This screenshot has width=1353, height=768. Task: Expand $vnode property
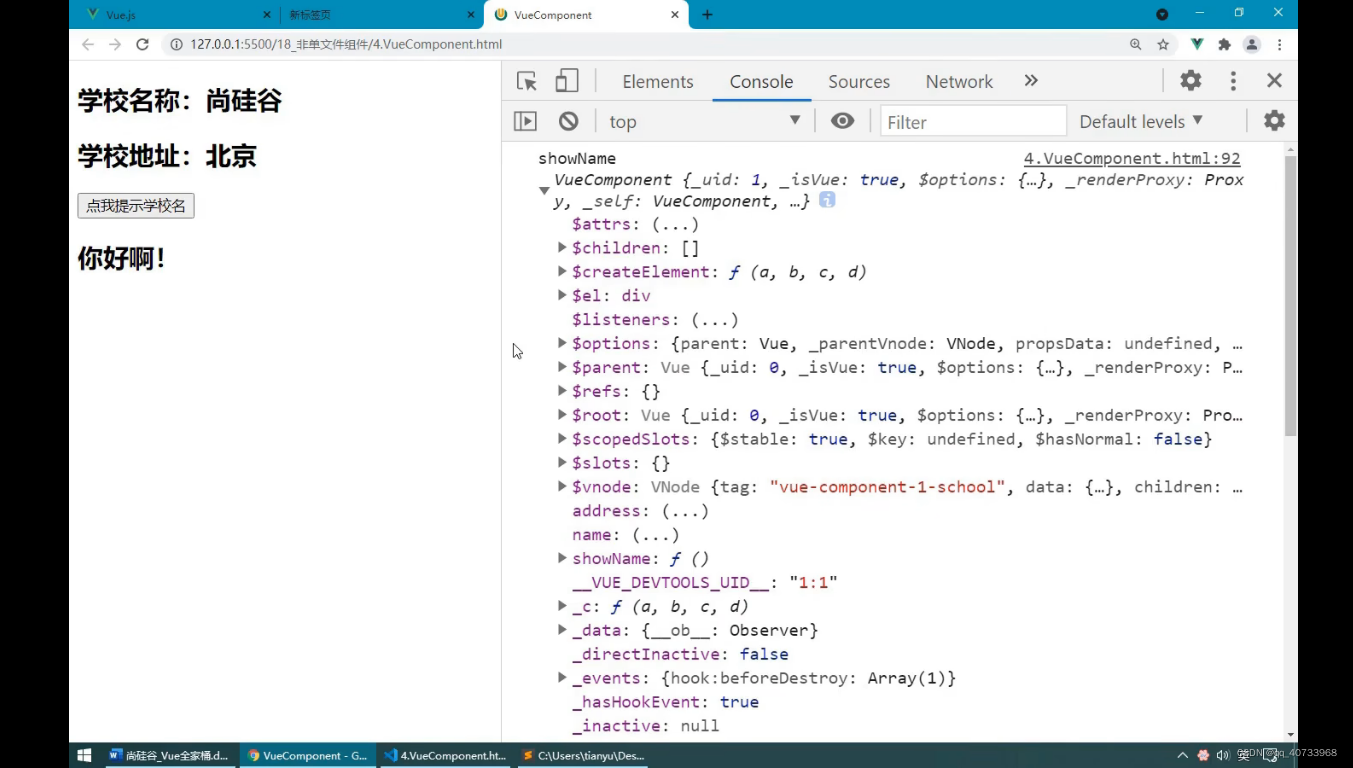tap(562, 487)
